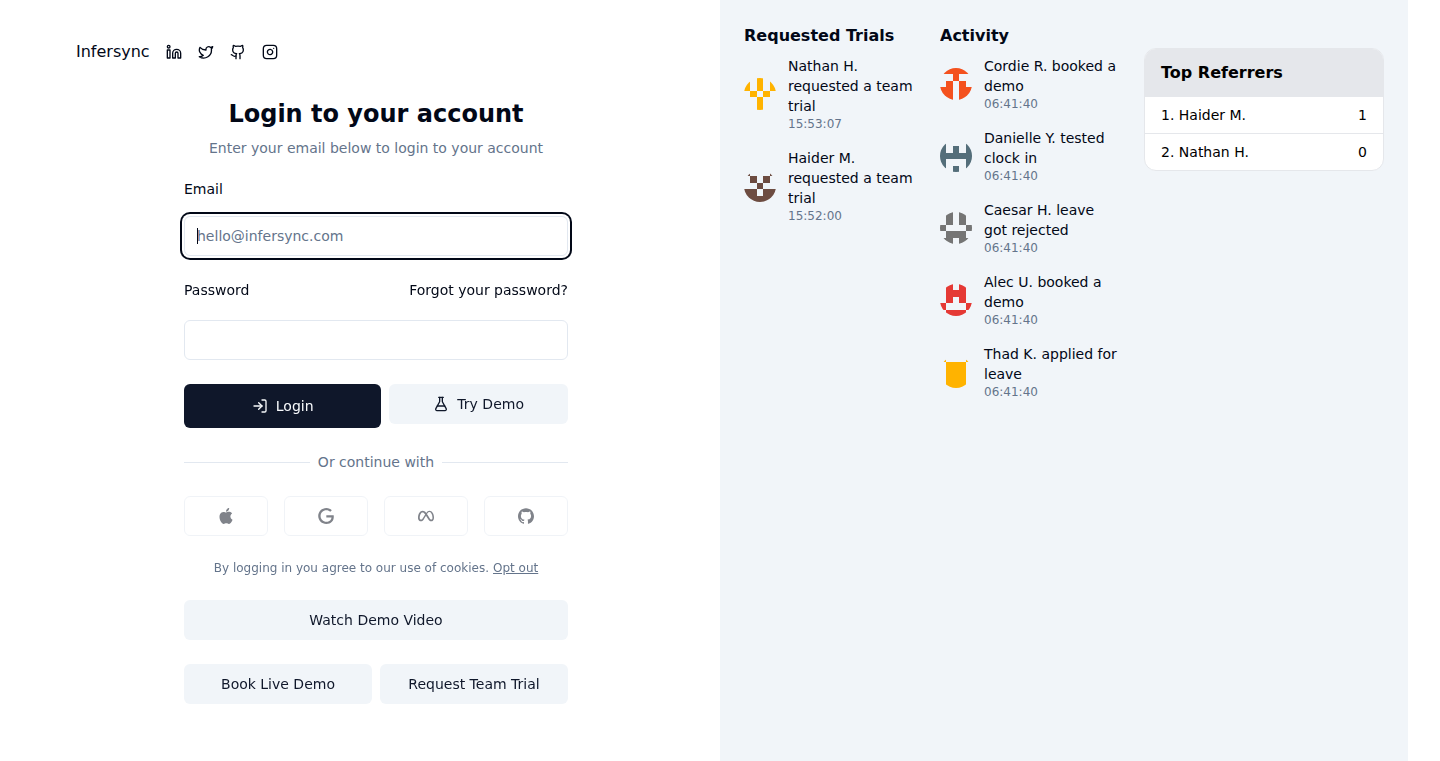Continue with Meta sign-in
Viewport: 1440px width, 761px height.
point(426,516)
